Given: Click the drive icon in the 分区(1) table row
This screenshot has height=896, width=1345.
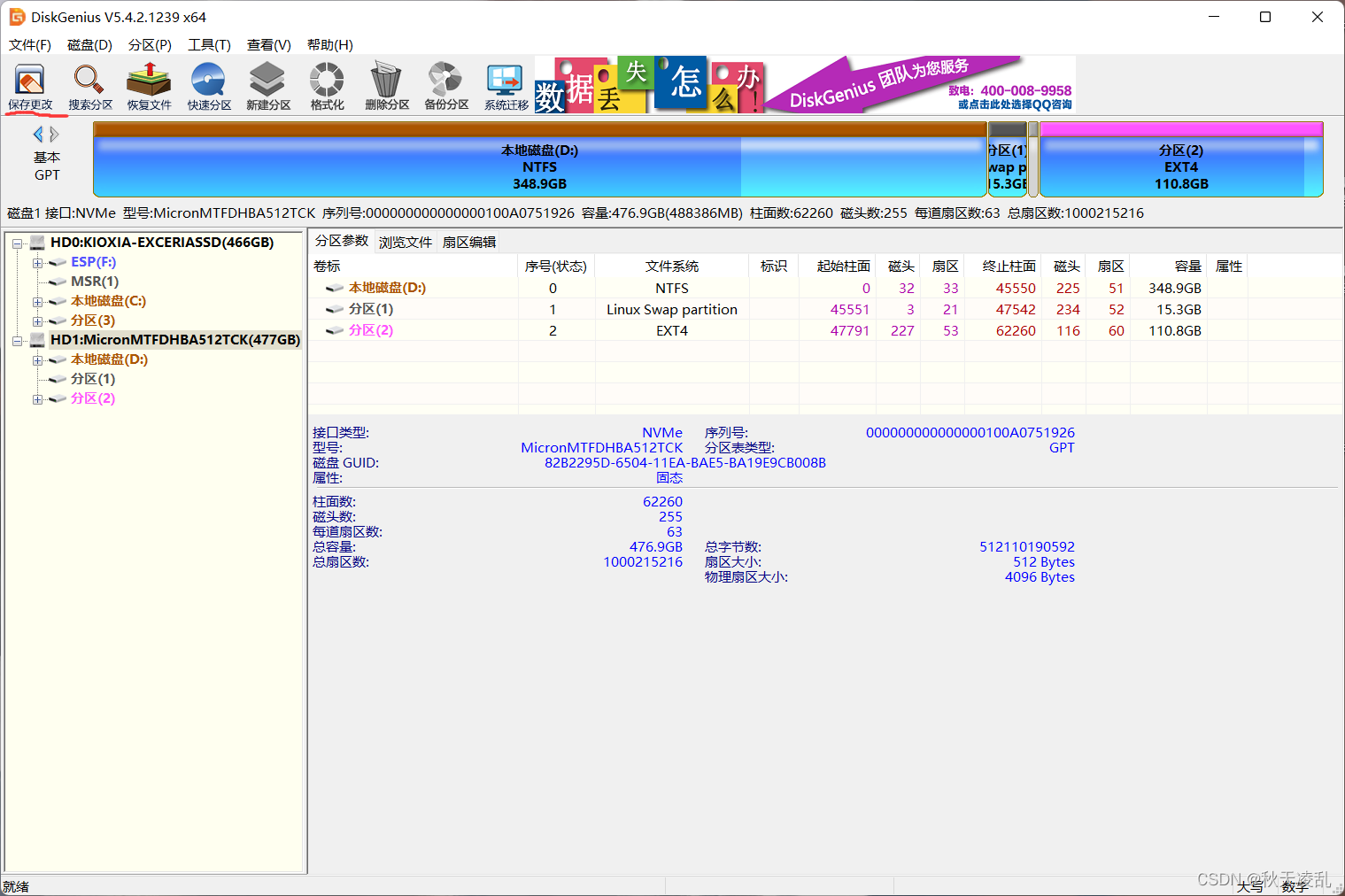Looking at the screenshot, I should coord(335,309).
